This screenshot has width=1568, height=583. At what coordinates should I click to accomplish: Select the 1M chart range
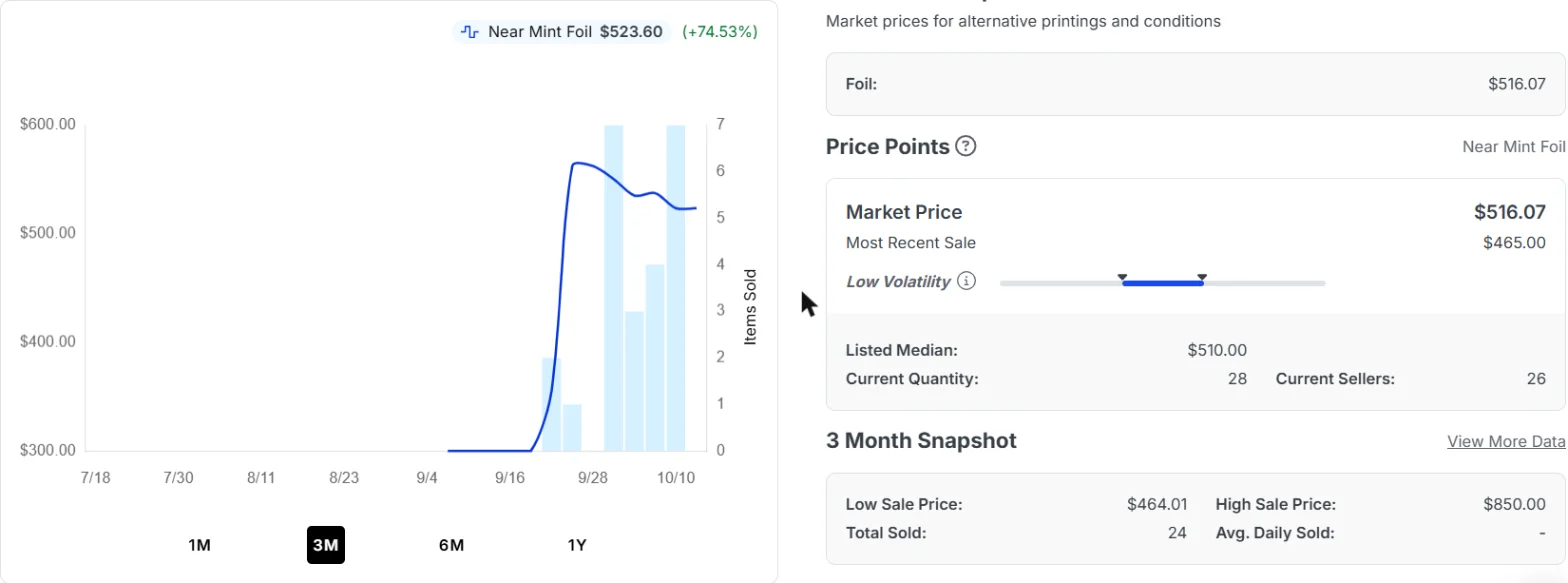199,545
